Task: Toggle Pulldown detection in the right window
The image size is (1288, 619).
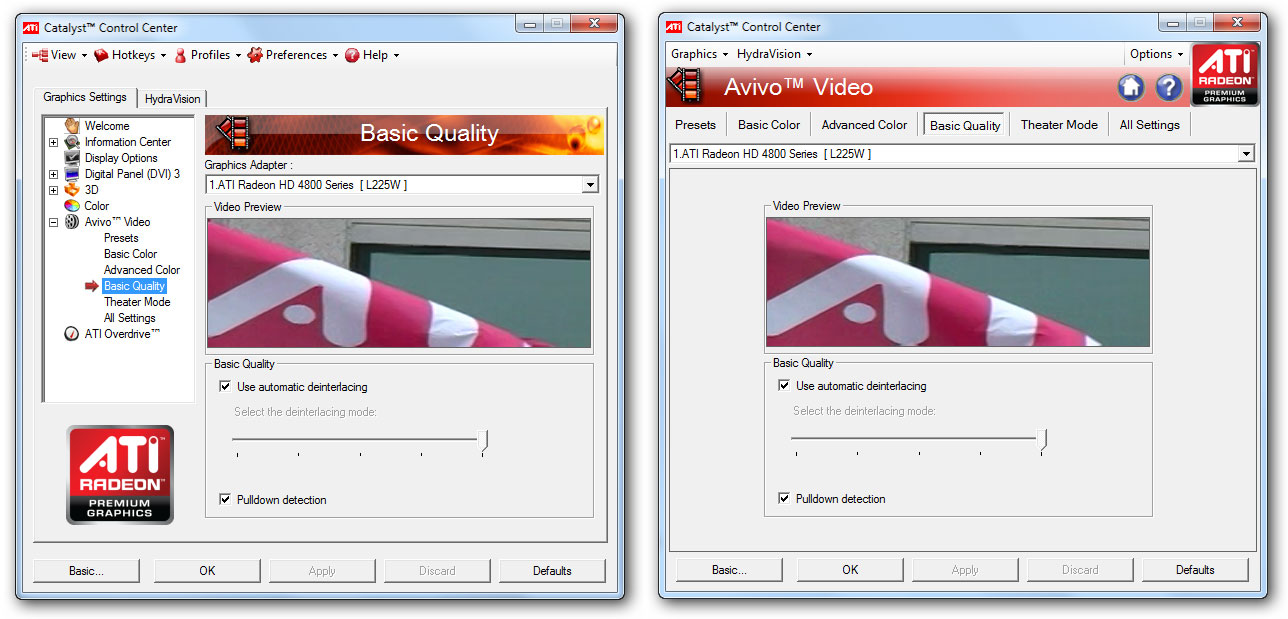Action: point(784,499)
